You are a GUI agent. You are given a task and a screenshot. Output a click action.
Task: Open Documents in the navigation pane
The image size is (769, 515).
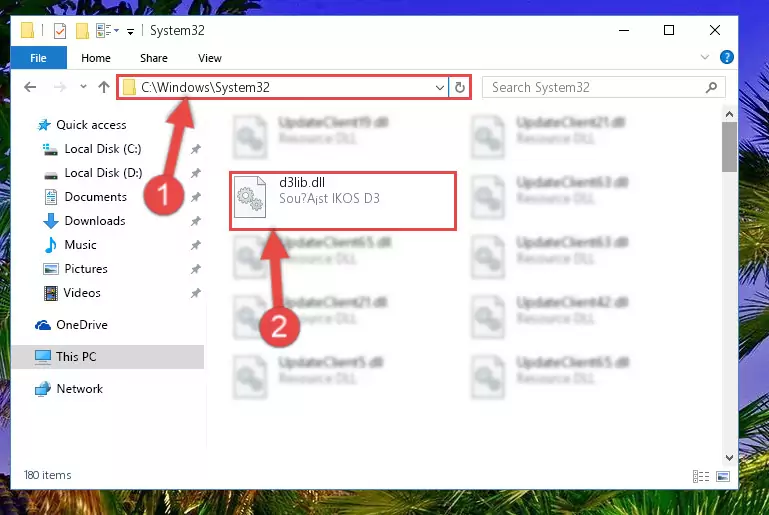click(95, 197)
